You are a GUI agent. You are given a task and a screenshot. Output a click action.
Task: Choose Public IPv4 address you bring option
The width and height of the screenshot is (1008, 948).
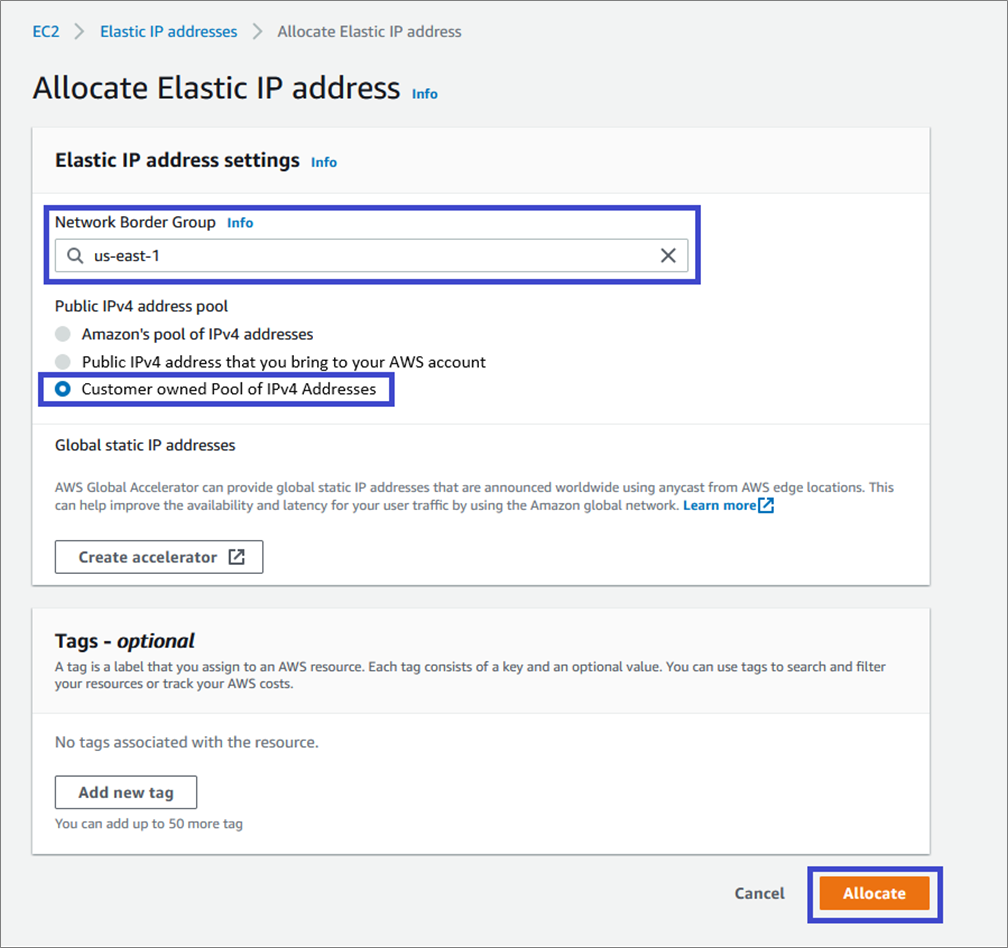click(x=63, y=362)
